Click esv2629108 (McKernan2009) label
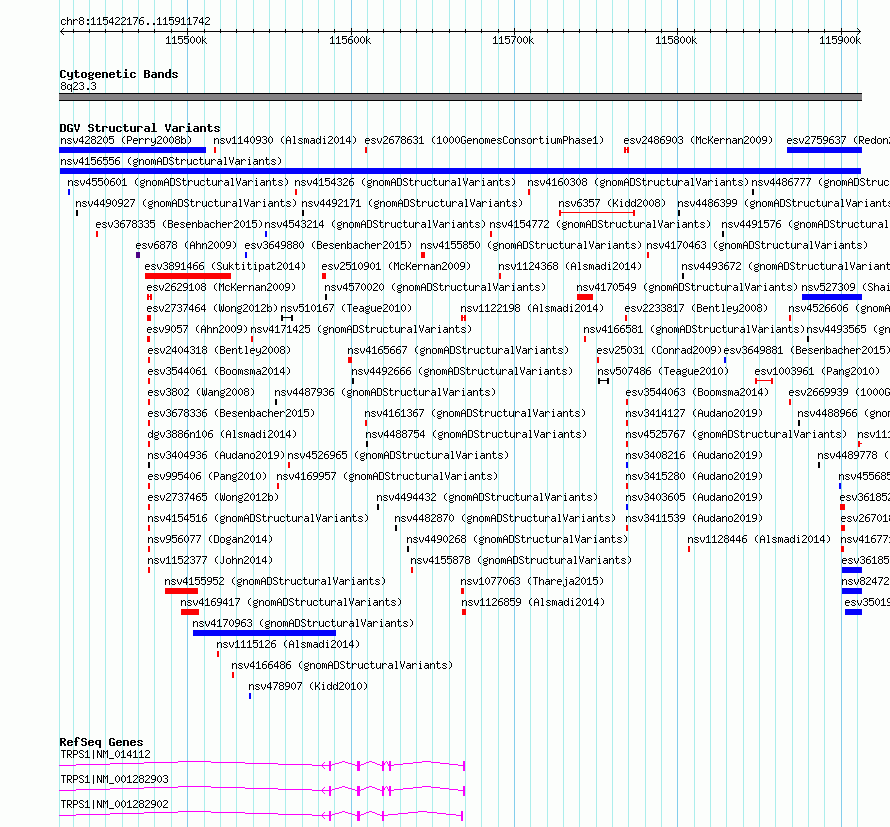The height and width of the screenshot is (827, 890). 221,287
